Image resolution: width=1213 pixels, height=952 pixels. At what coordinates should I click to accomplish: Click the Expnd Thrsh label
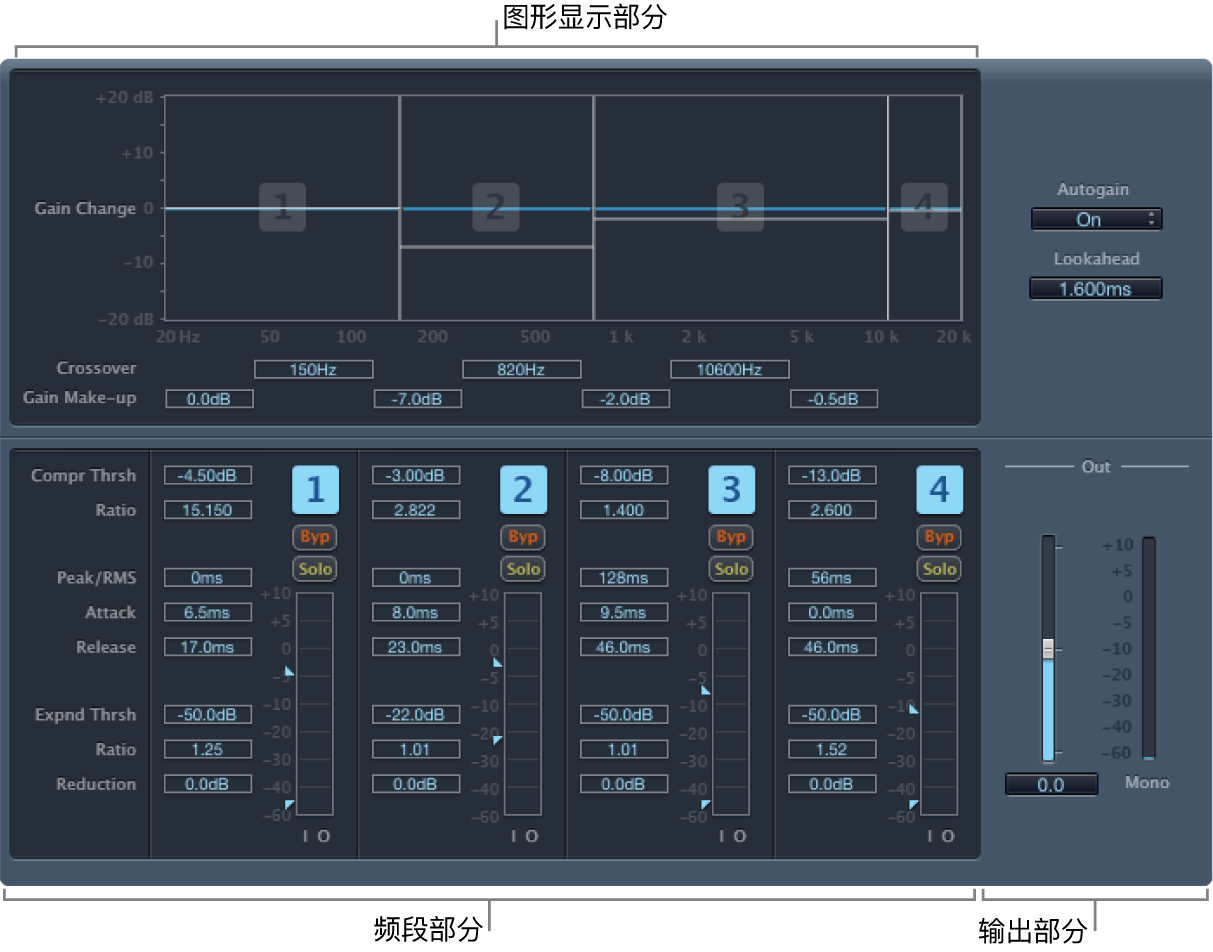click(85, 715)
